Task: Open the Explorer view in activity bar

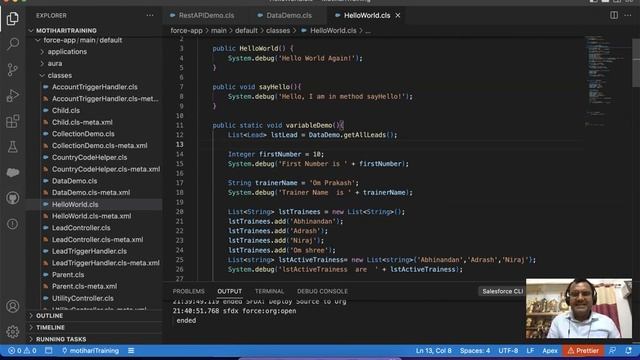Action: [x=13, y=18]
